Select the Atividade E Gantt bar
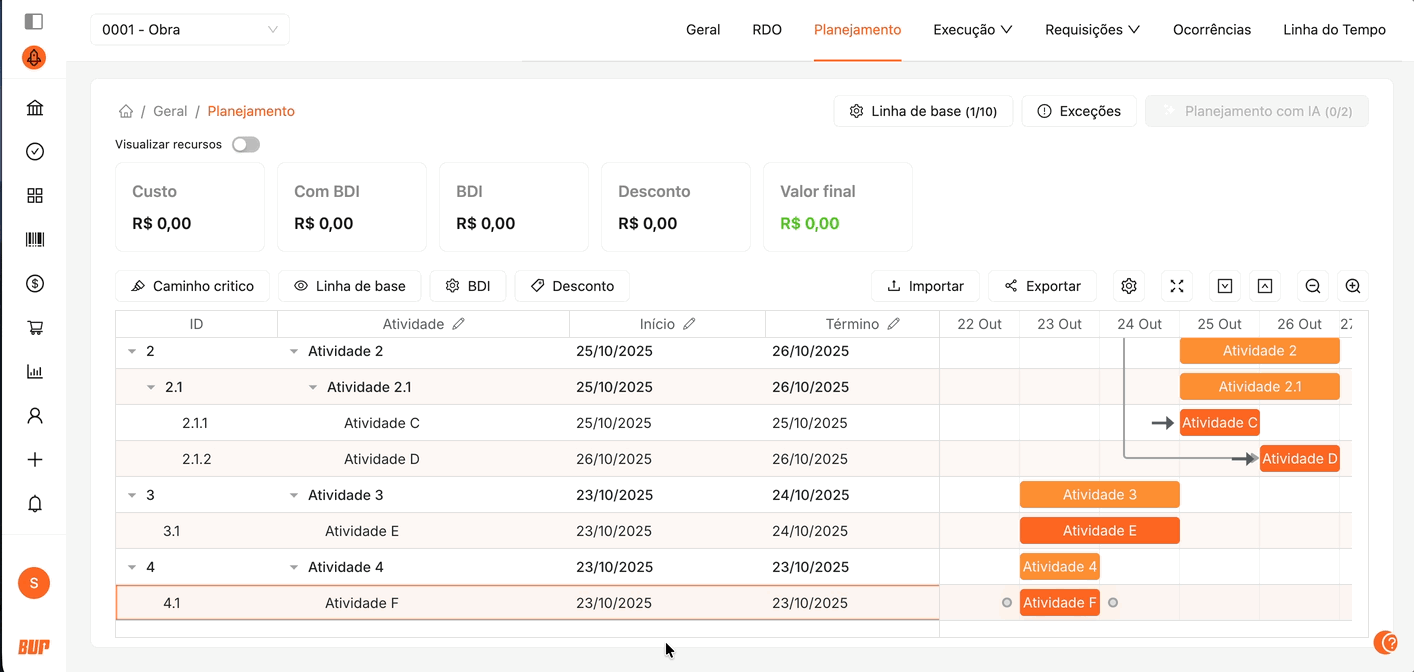 pyautogui.click(x=1099, y=531)
